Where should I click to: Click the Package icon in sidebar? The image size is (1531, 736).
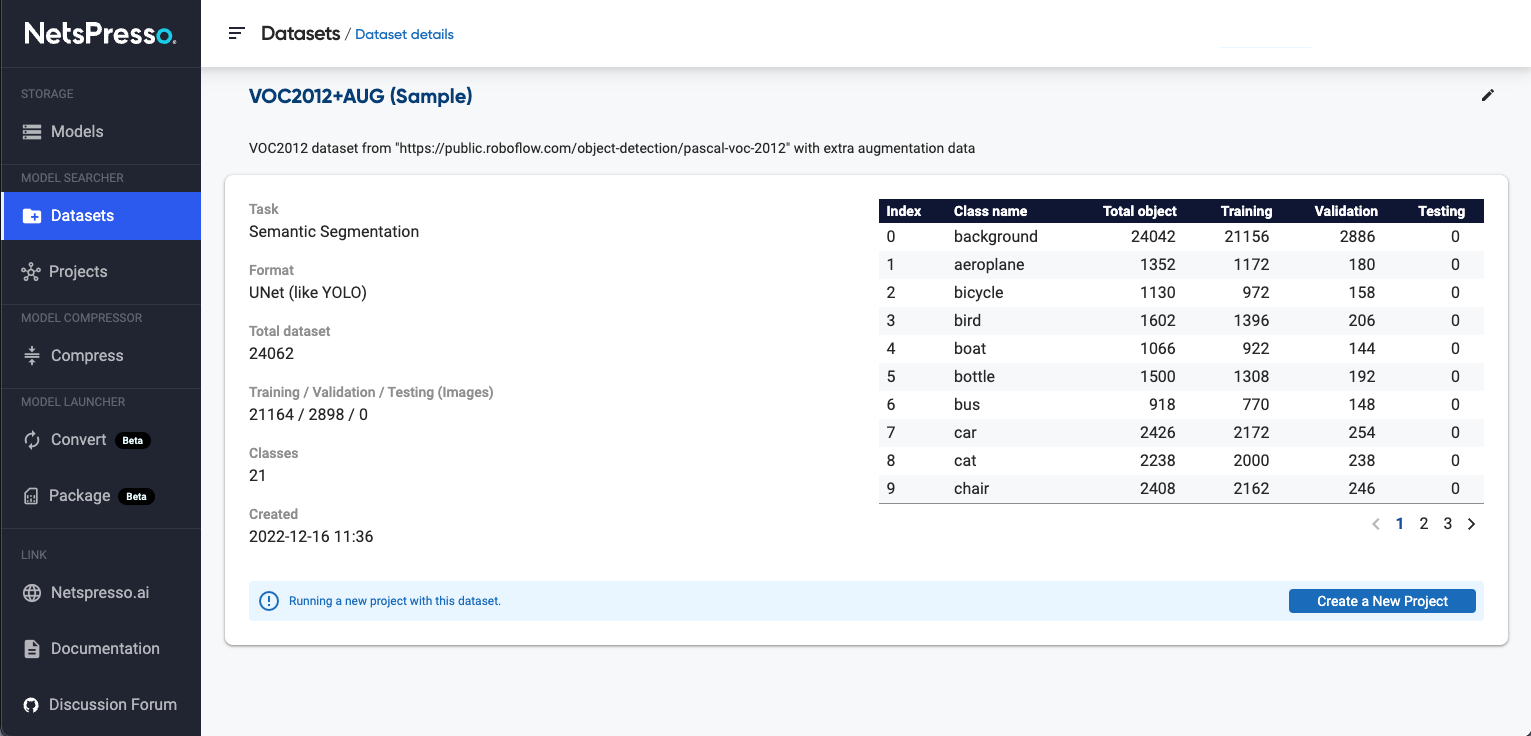(31, 496)
